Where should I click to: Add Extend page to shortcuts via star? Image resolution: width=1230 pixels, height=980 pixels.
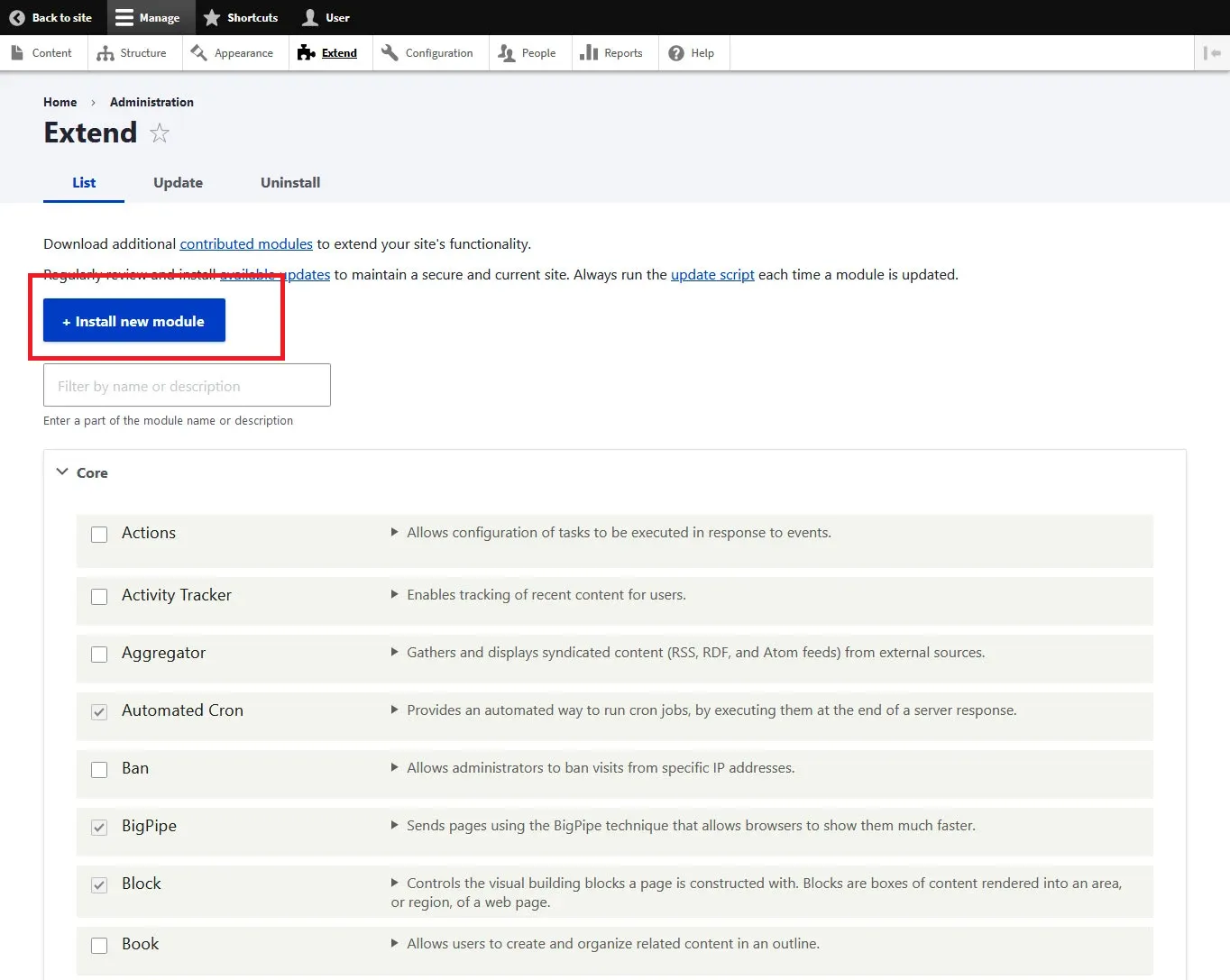point(160,133)
